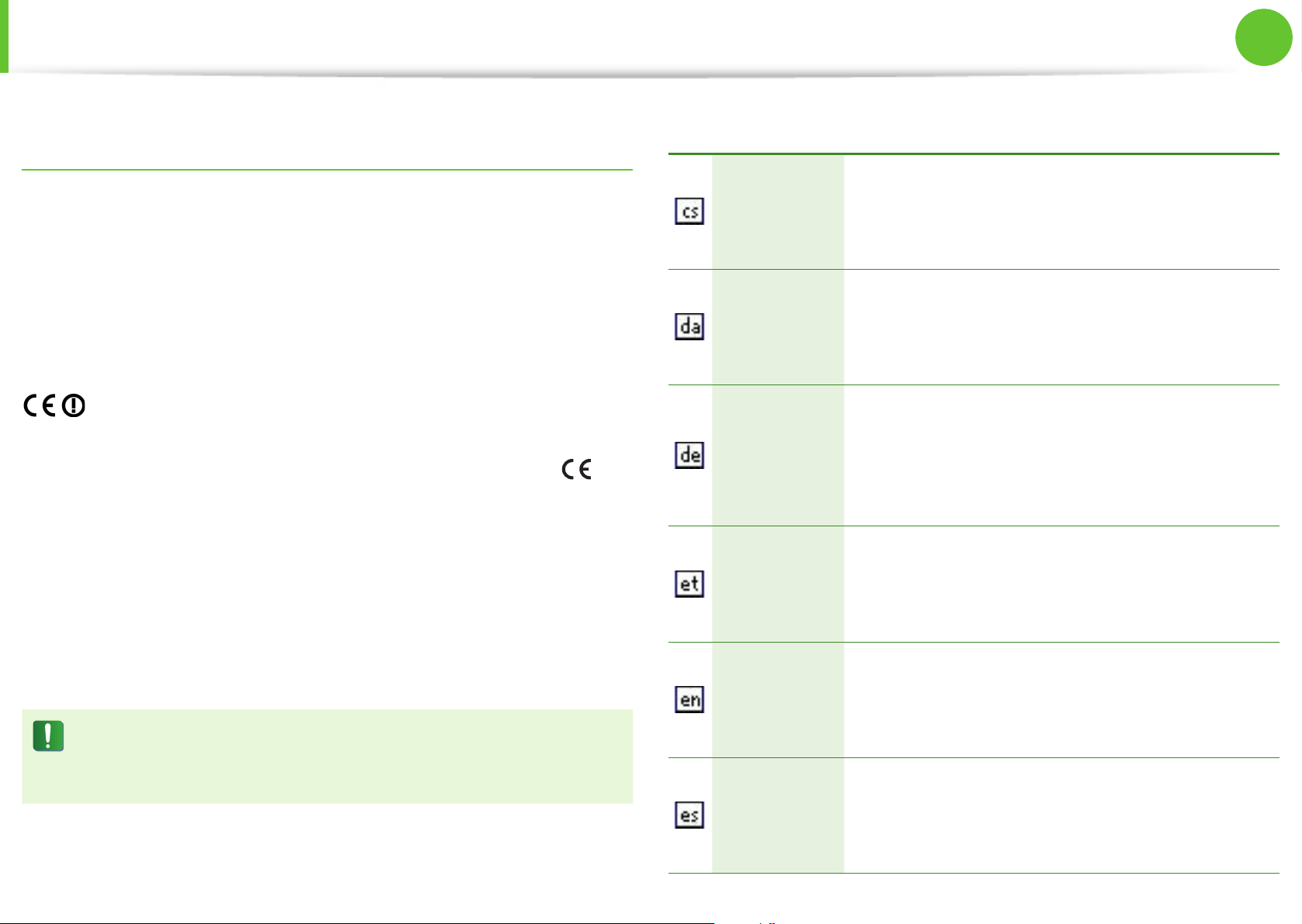Click the small inline CE mark
Image resolution: width=1302 pixels, height=924 pixels.
pyautogui.click(x=577, y=469)
